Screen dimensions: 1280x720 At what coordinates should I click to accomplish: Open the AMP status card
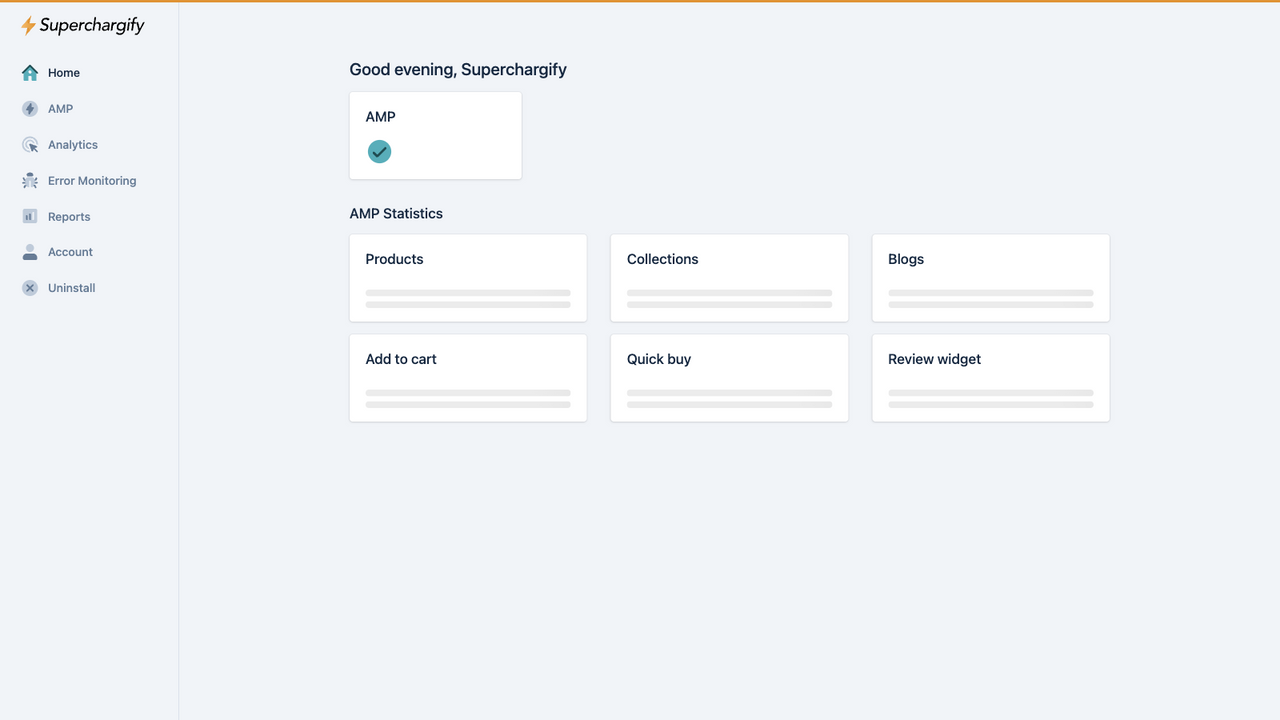pyautogui.click(x=435, y=136)
